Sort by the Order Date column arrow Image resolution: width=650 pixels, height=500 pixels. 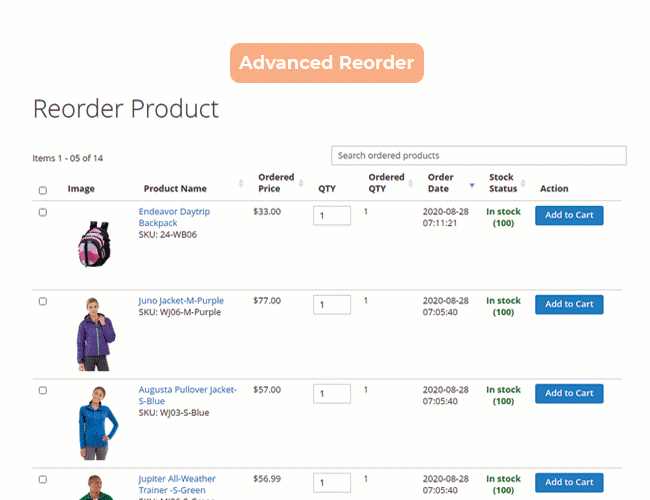[471, 183]
